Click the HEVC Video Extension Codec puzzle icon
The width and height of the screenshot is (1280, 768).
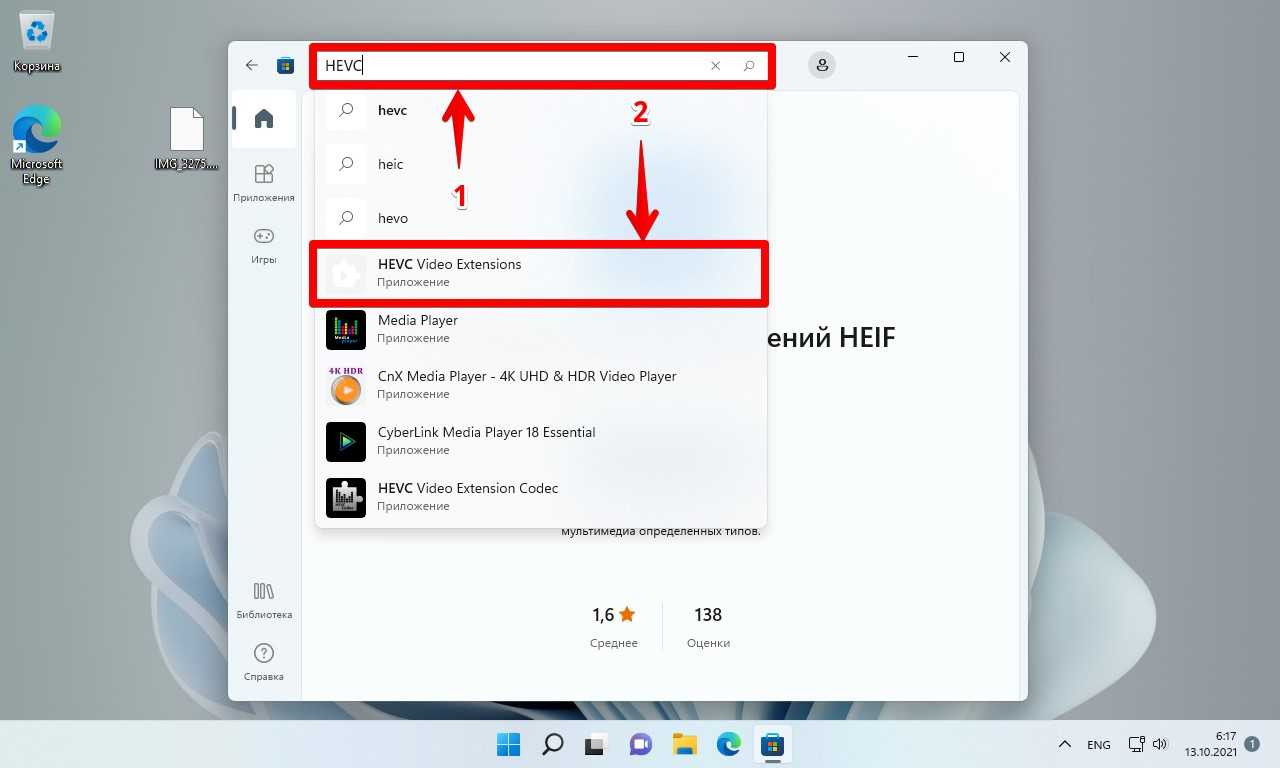coord(346,498)
